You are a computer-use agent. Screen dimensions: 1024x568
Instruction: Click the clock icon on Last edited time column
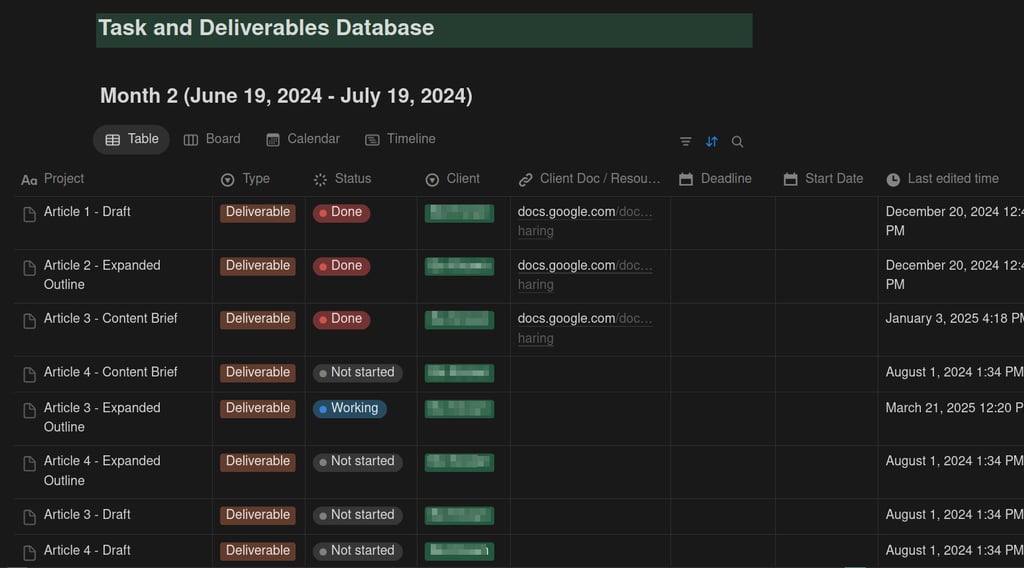pos(893,180)
